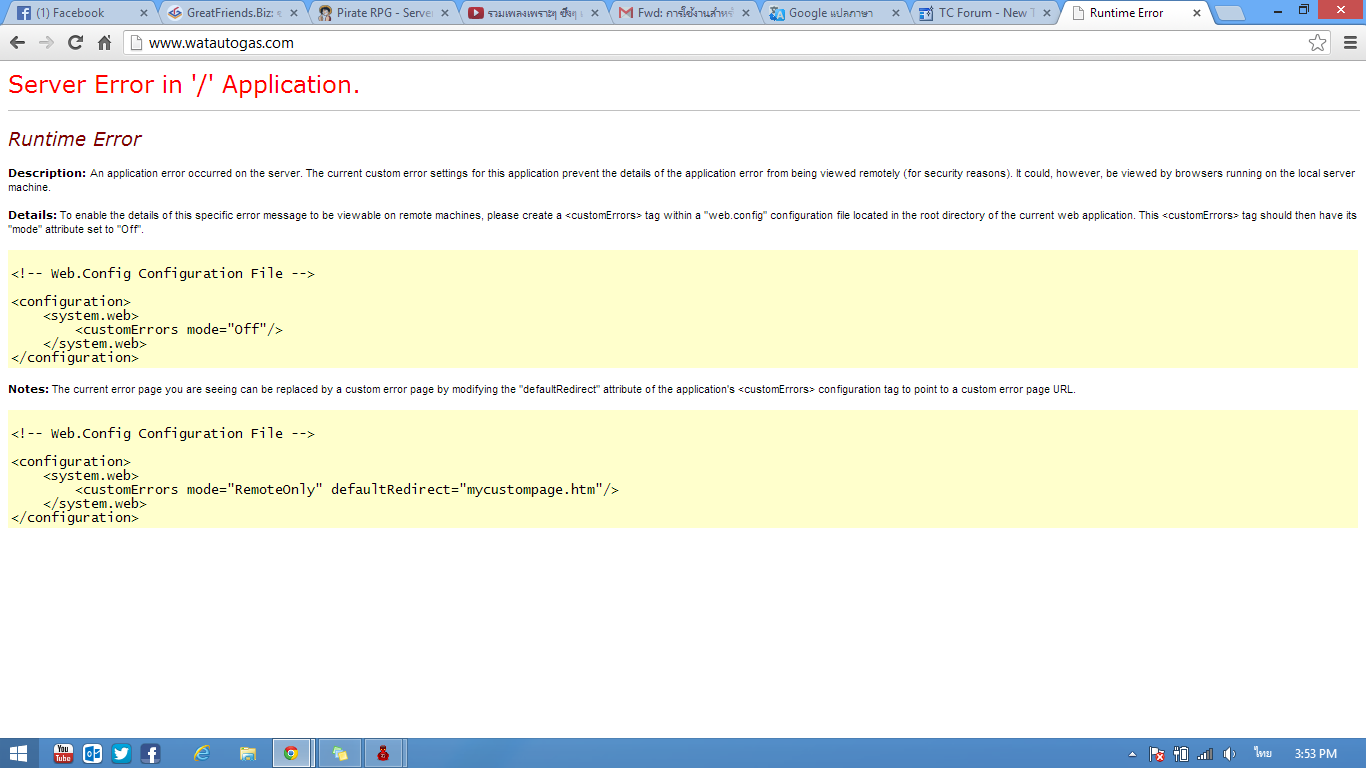Reload the page with the refresh icon
Image resolution: width=1366 pixels, height=768 pixels.
pos(75,43)
